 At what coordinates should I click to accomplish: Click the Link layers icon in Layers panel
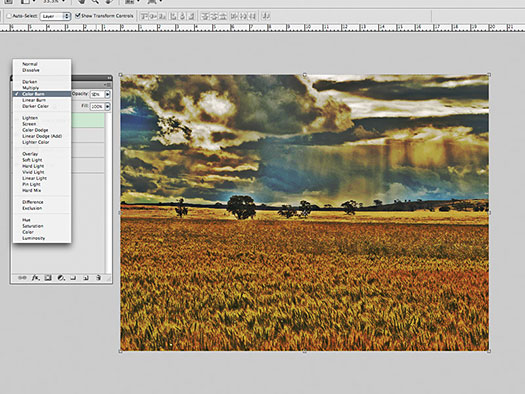click(x=22, y=278)
